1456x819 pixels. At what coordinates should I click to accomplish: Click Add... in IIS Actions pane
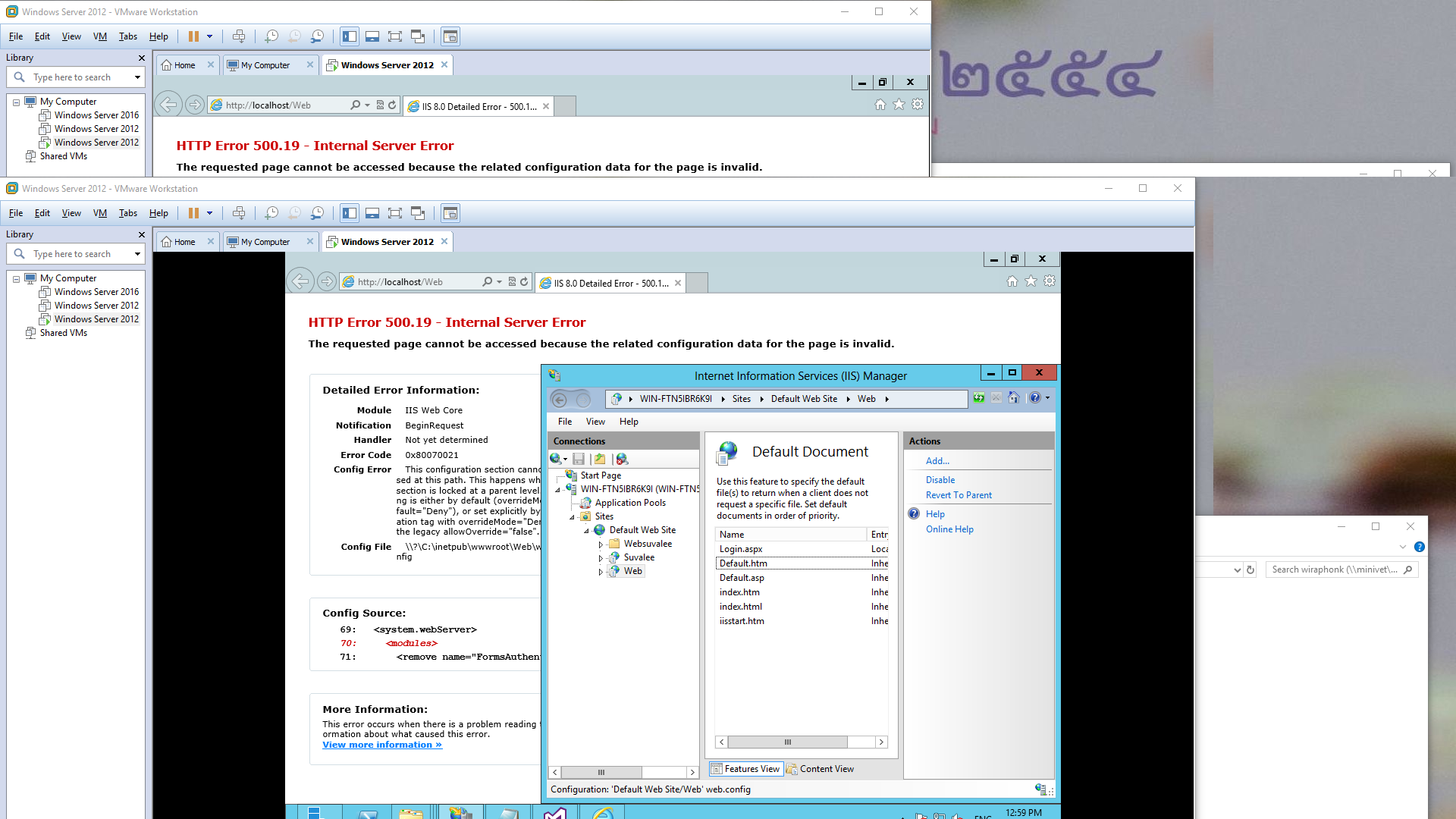point(937,461)
